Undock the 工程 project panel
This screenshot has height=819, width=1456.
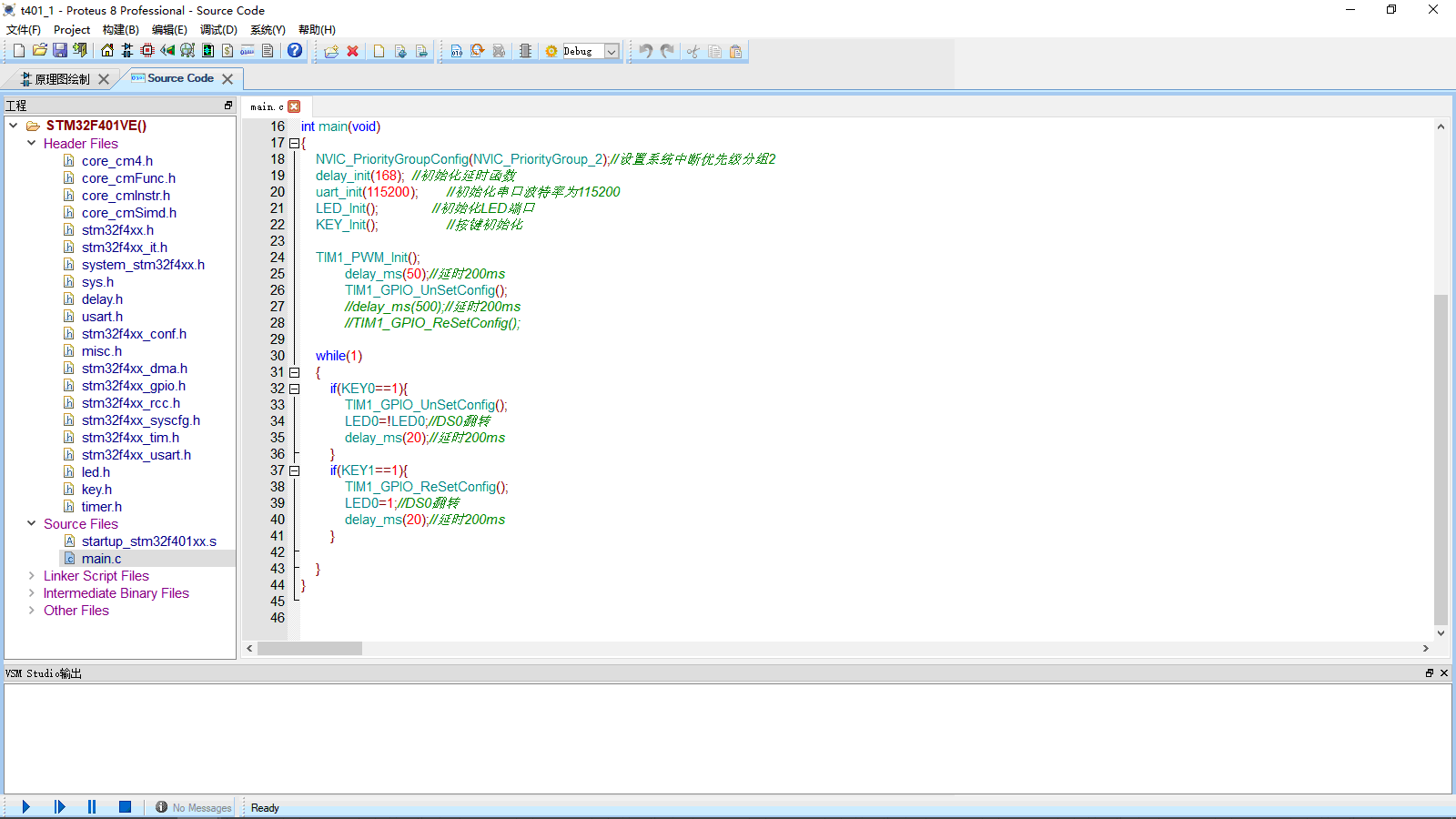coord(228,106)
